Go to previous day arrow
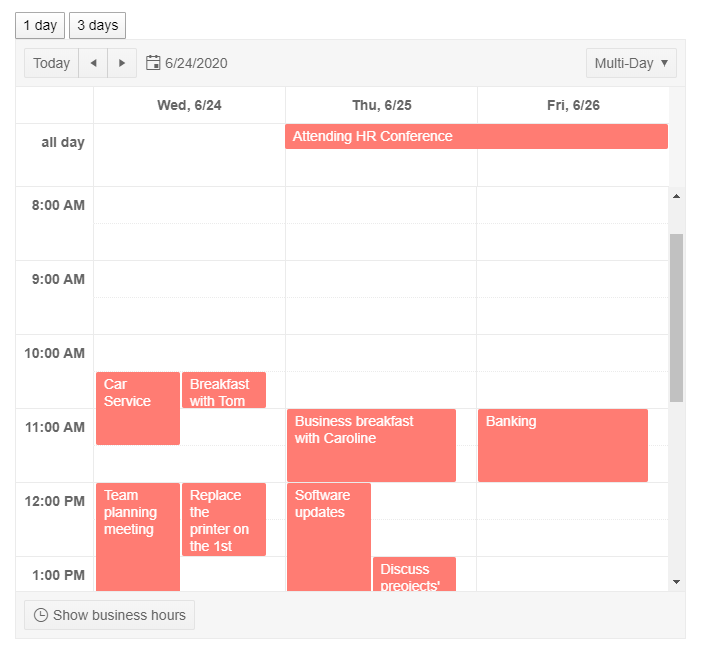Screen dimensions: 707x667 [x=93, y=63]
